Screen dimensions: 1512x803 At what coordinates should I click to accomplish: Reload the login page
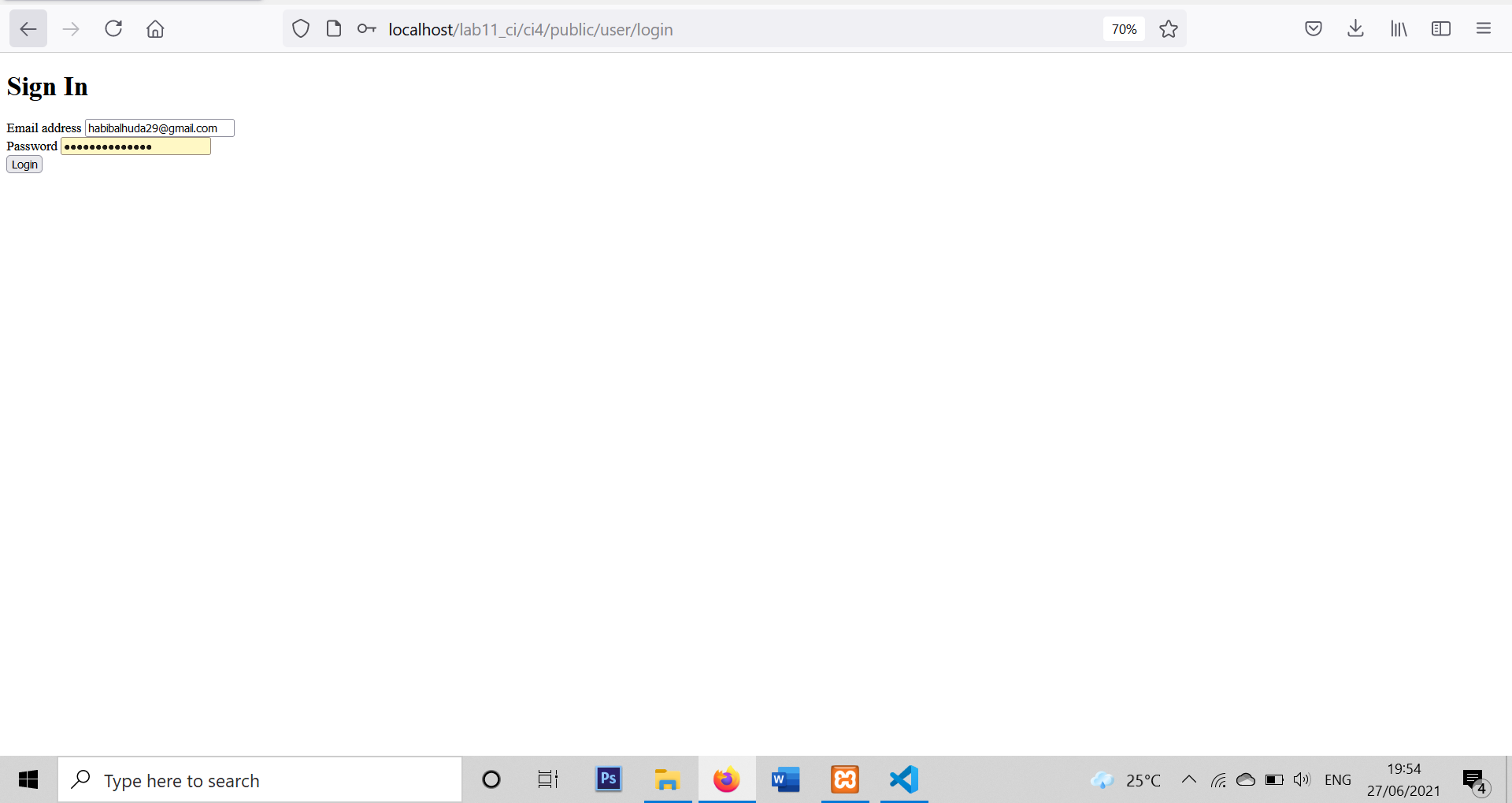click(113, 28)
